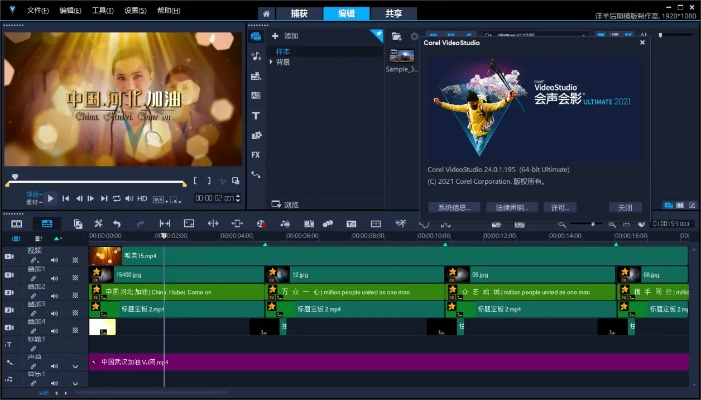This screenshot has width=701, height=400.
Task: Open the Transitions library icon
Action: pos(256,95)
